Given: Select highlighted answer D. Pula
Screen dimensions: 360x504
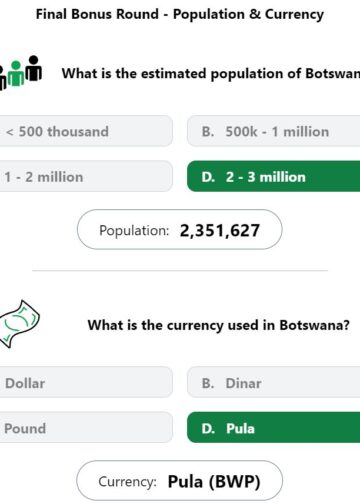Looking at the screenshot, I should click(x=274, y=428).
